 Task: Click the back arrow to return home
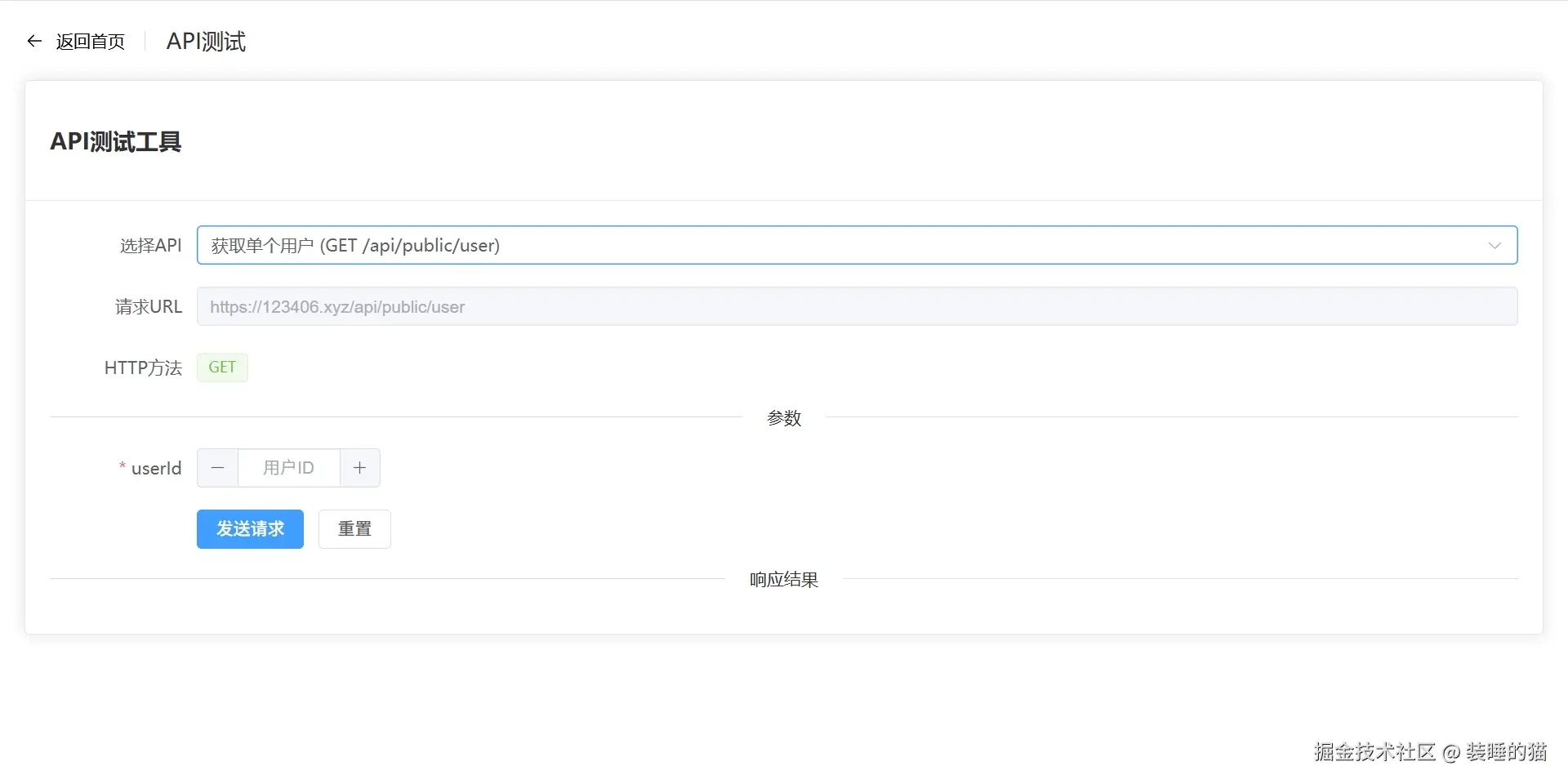point(33,41)
